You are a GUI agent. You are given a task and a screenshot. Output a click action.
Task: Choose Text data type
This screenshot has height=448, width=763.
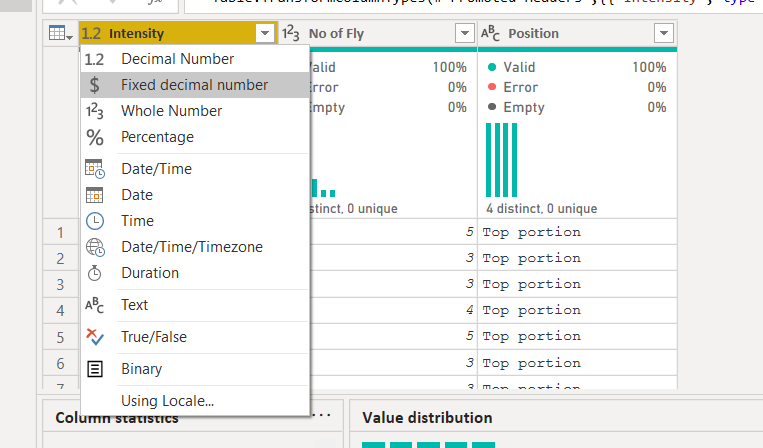pyautogui.click(x=134, y=305)
